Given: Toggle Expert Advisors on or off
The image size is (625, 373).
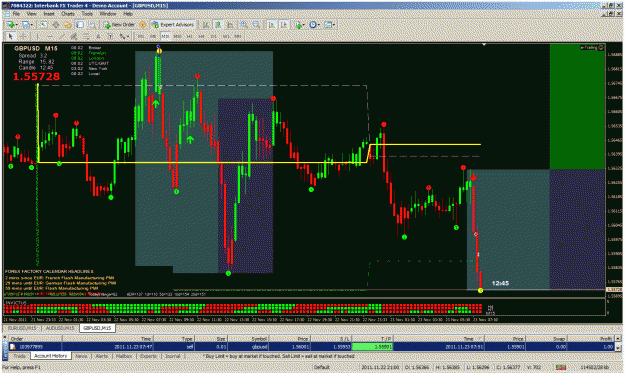Looking at the screenshot, I should pyautogui.click(x=173, y=25).
